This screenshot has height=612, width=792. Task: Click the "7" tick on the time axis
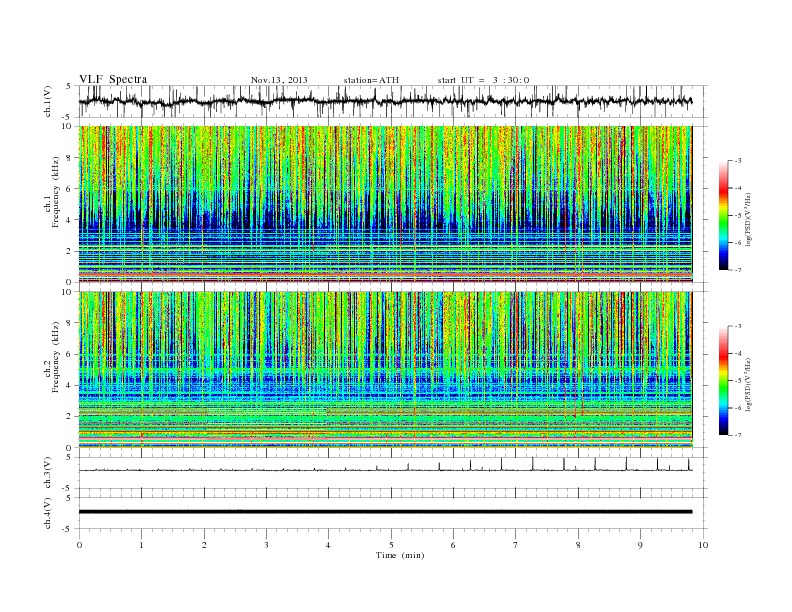point(516,545)
